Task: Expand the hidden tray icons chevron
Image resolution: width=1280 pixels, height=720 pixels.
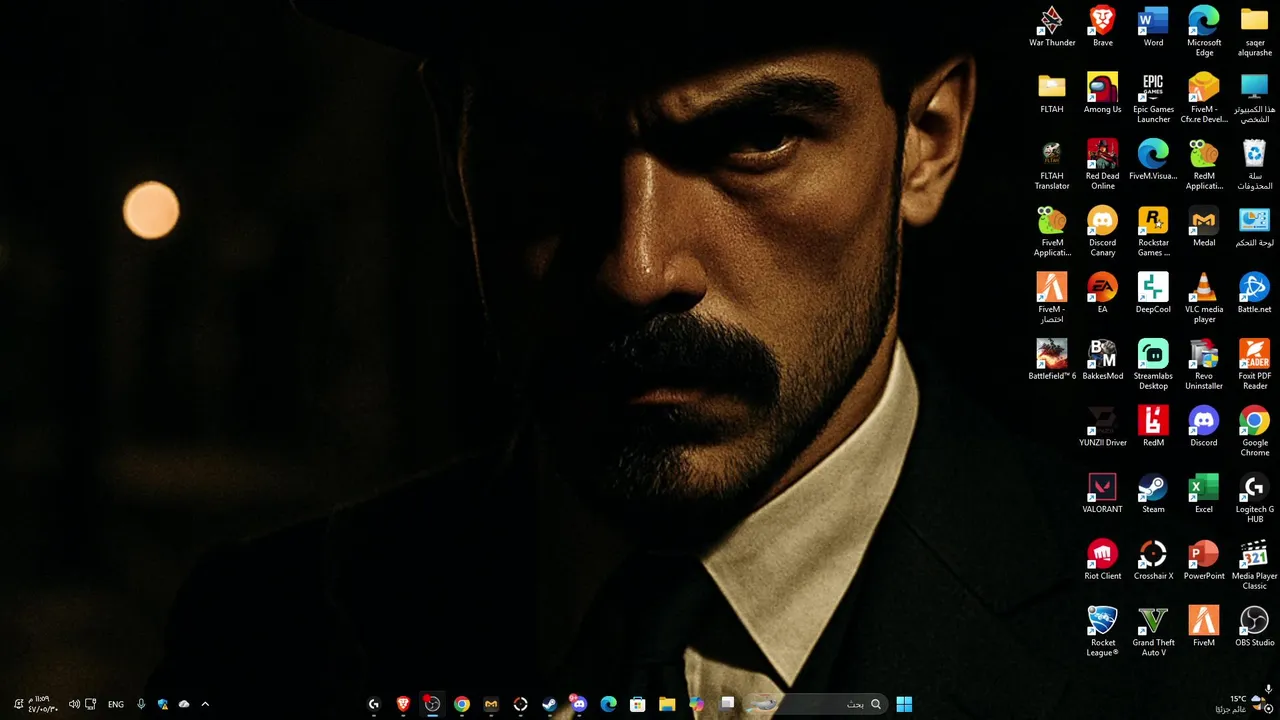Action: tap(205, 704)
